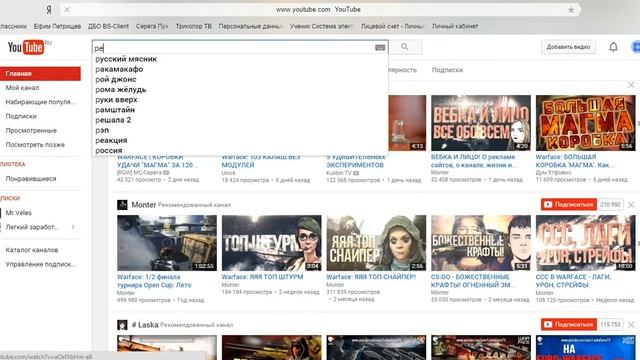640x360 pixels.
Task: Open the # Laska channel name
Action: click(145, 325)
